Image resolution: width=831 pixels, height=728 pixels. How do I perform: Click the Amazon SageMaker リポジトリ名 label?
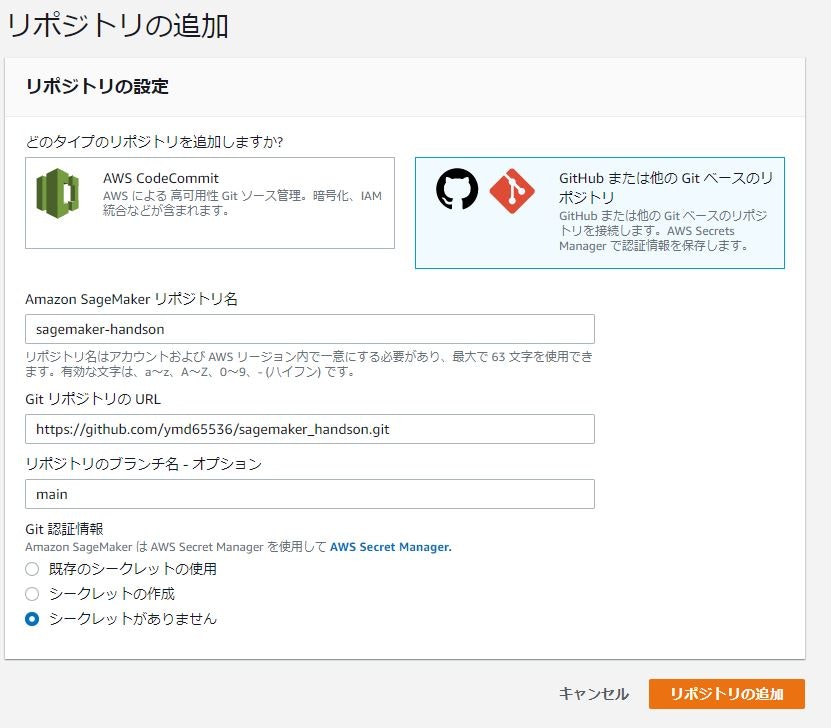[131, 299]
